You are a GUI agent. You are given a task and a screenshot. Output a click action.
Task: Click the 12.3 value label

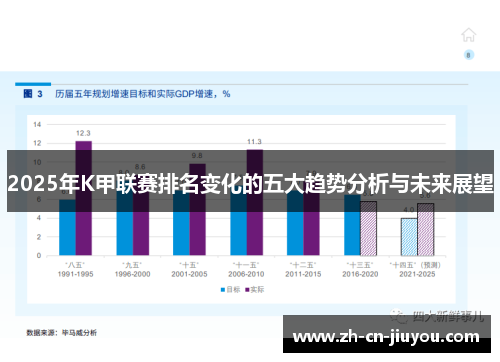point(83,133)
